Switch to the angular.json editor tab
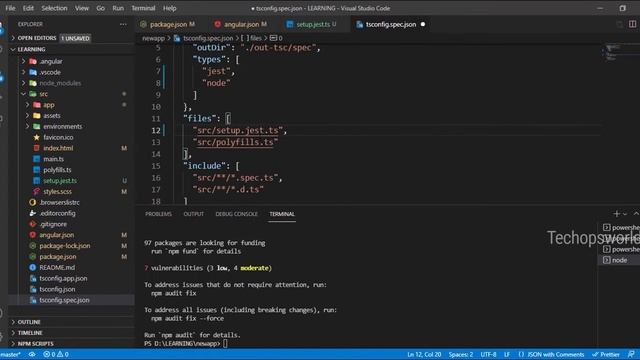Image resolution: width=640 pixels, height=360 pixels. click(x=241, y=24)
